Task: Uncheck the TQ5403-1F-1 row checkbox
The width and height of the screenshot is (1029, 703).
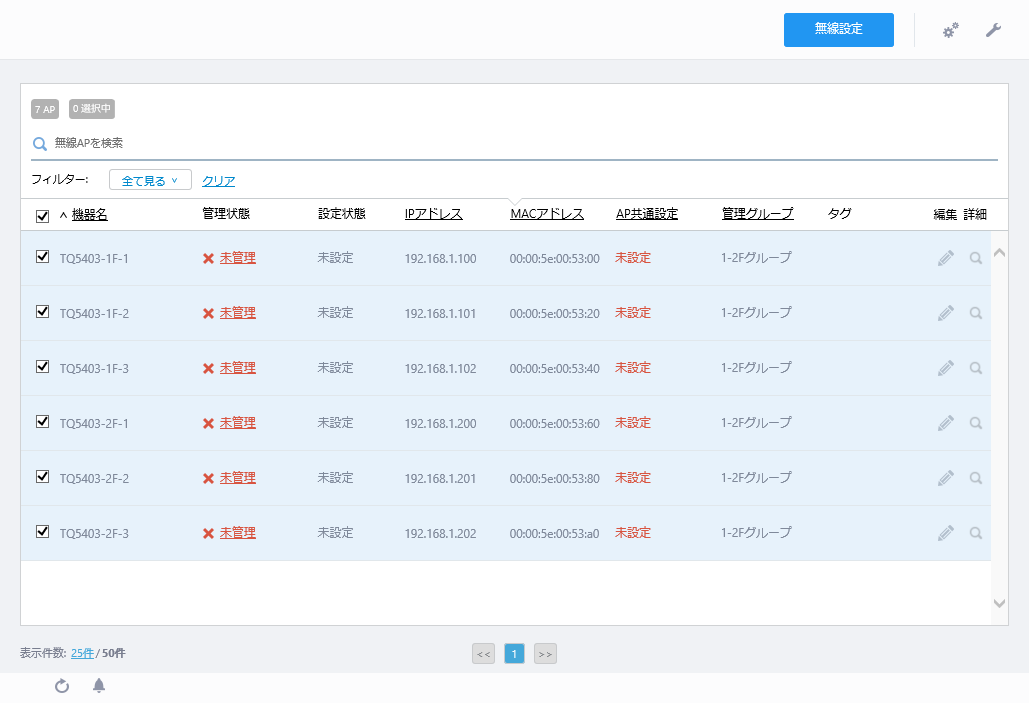Action: point(42,257)
